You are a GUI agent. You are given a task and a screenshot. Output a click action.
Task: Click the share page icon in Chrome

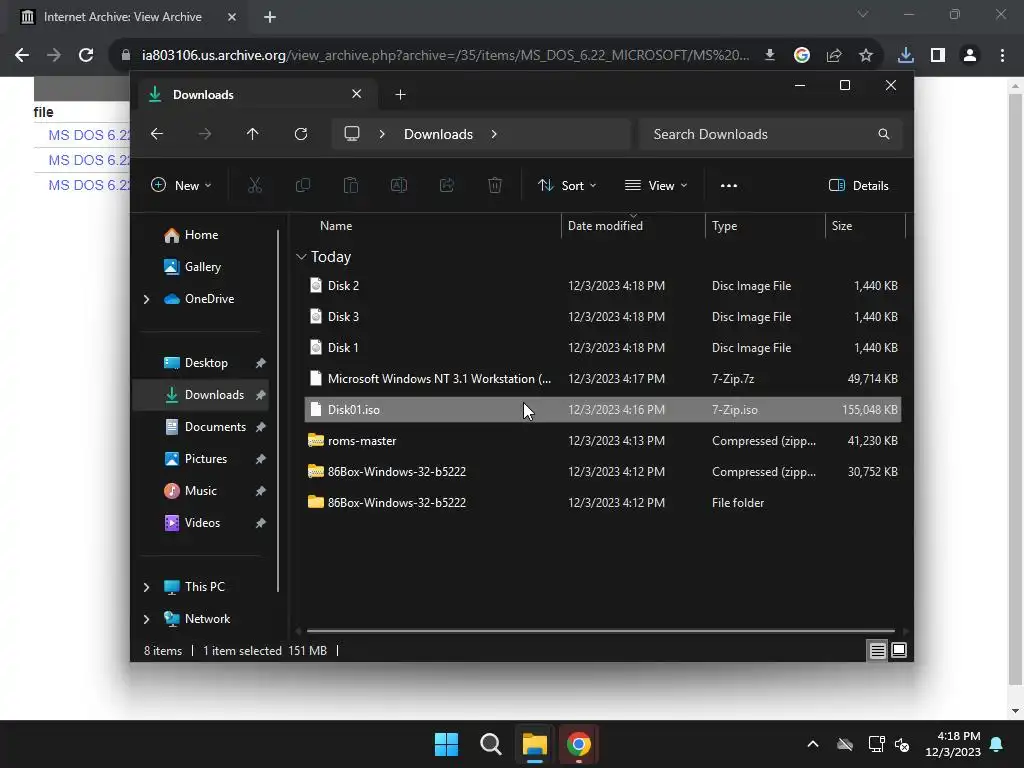pyautogui.click(x=834, y=55)
